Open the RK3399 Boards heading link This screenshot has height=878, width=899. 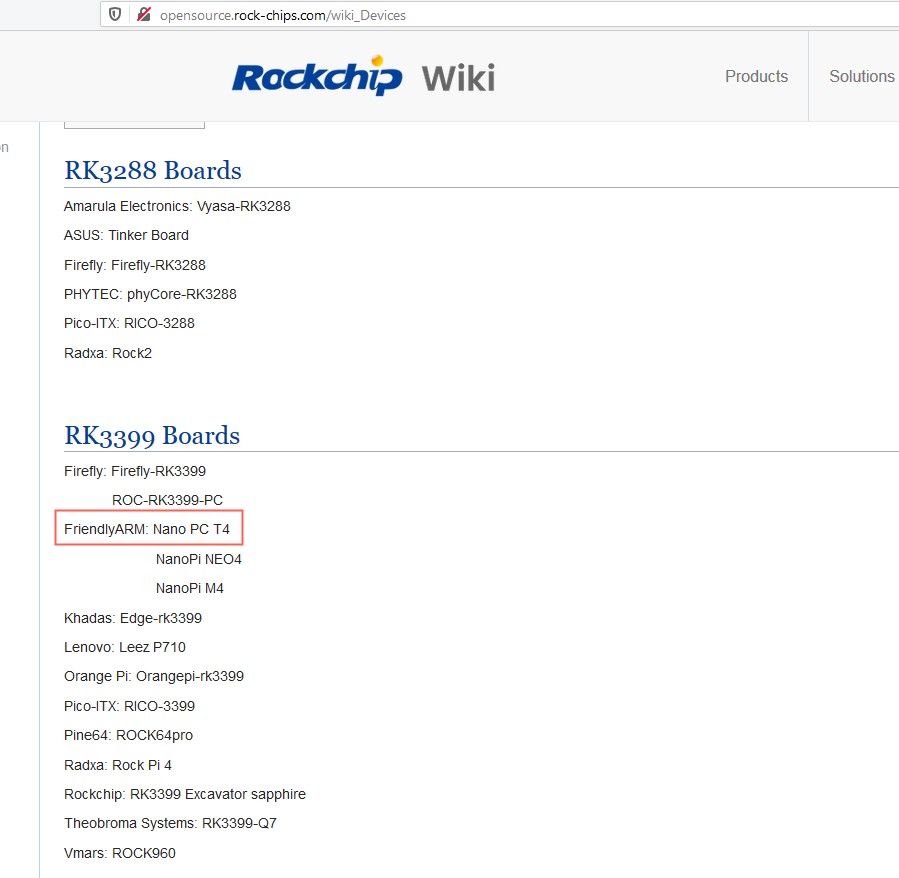tap(151, 436)
